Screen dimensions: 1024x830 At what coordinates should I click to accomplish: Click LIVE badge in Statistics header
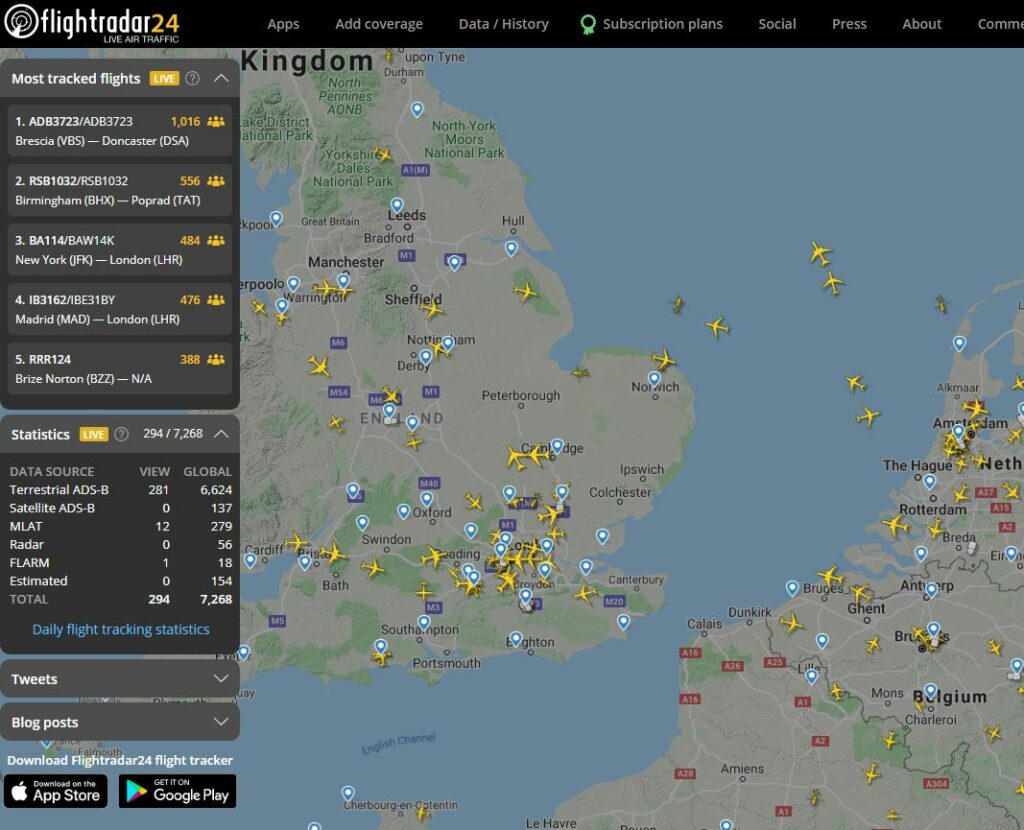(93, 434)
